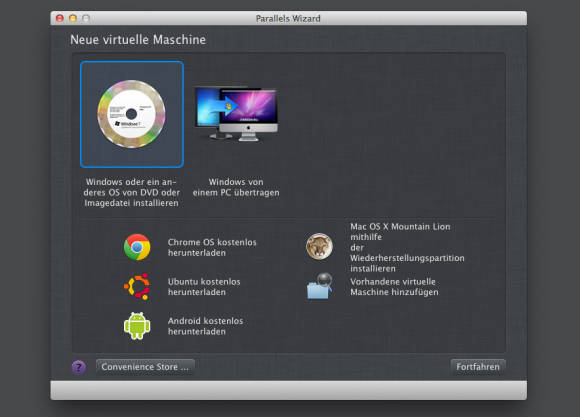Click 'Ubuntu kostenlos herunterladen' text
This screenshot has height=417, width=580.
pyautogui.click(x=204, y=287)
